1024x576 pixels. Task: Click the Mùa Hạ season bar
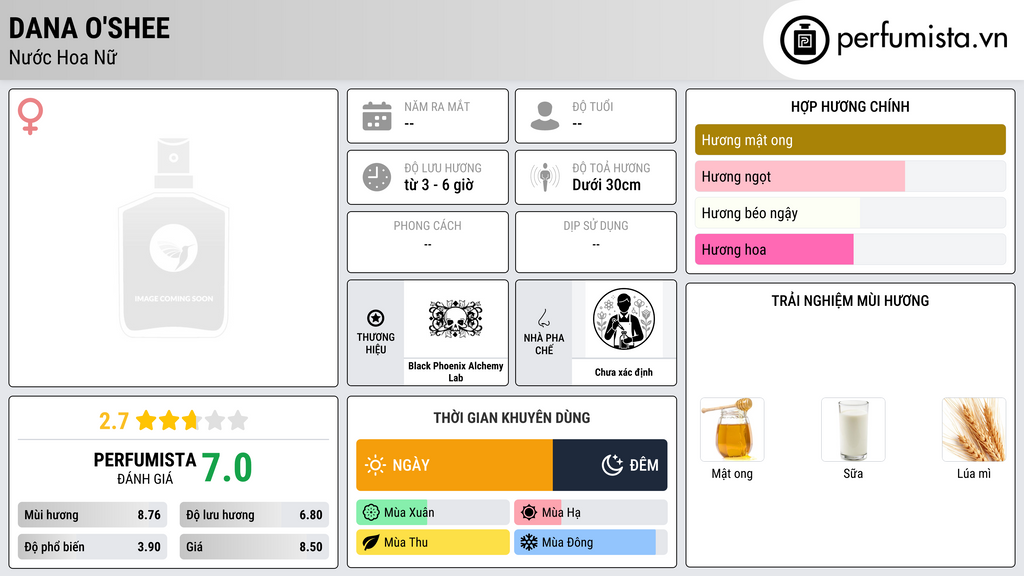590,513
